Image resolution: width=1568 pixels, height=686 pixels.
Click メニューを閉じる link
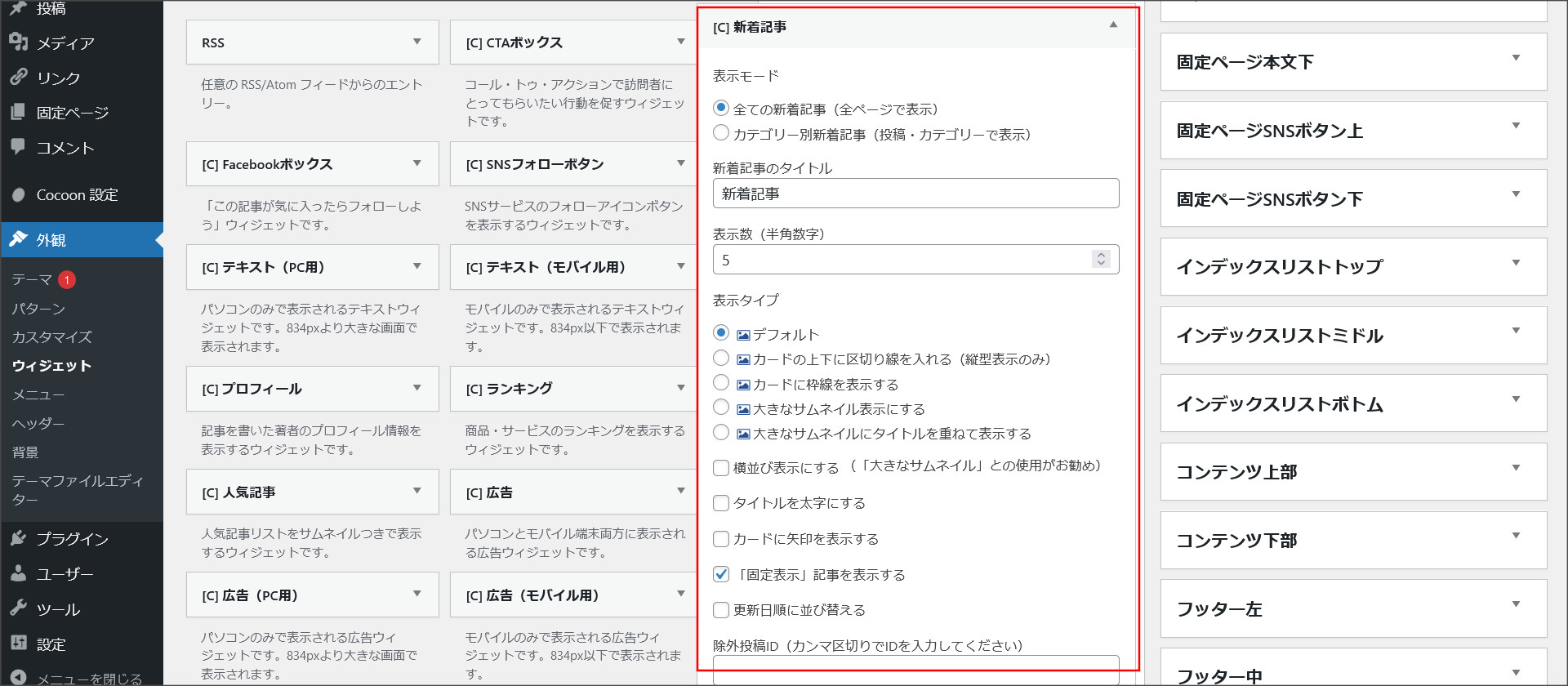coord(89,678)
